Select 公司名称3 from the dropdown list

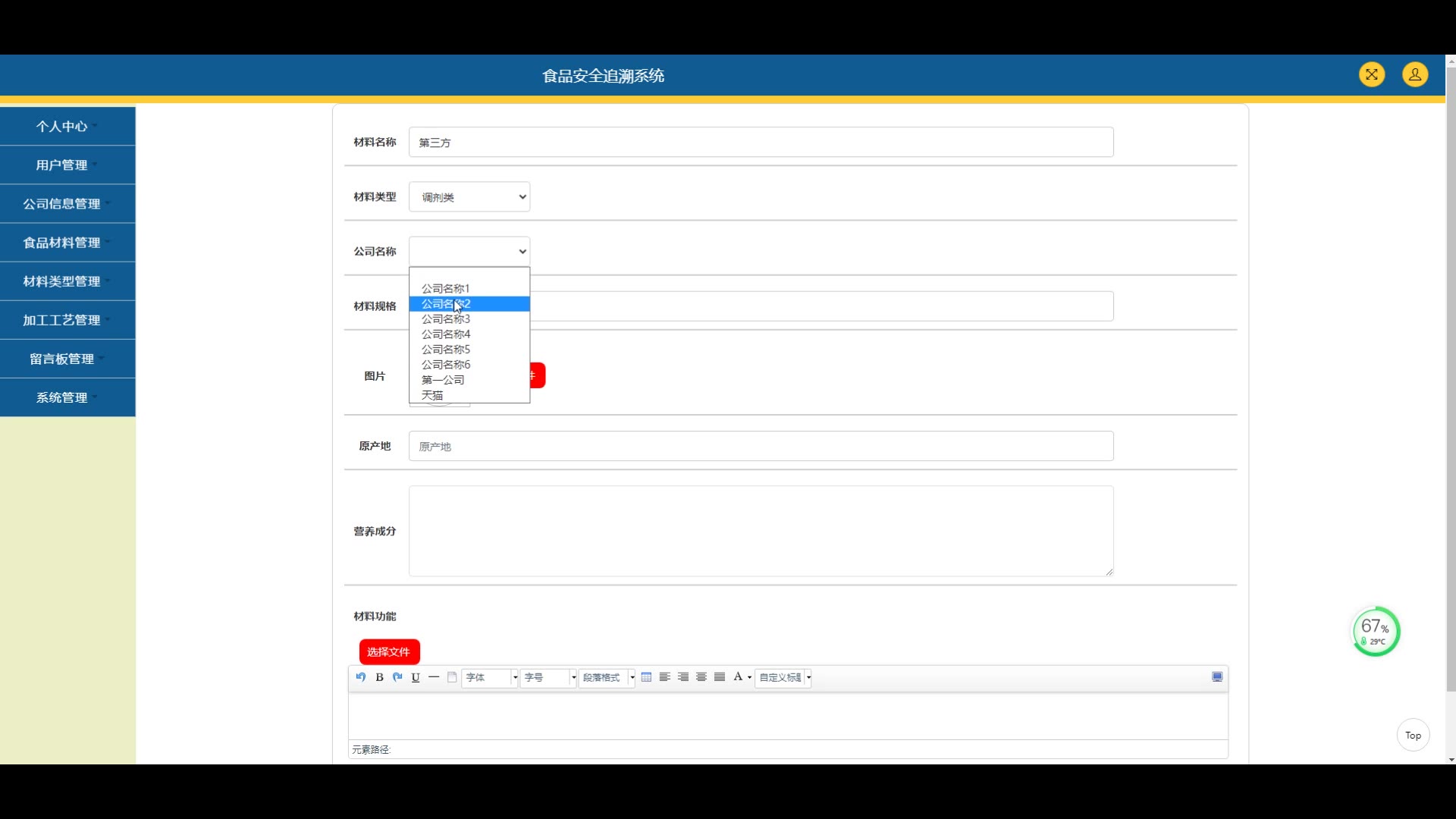click(x=469, y=319)
